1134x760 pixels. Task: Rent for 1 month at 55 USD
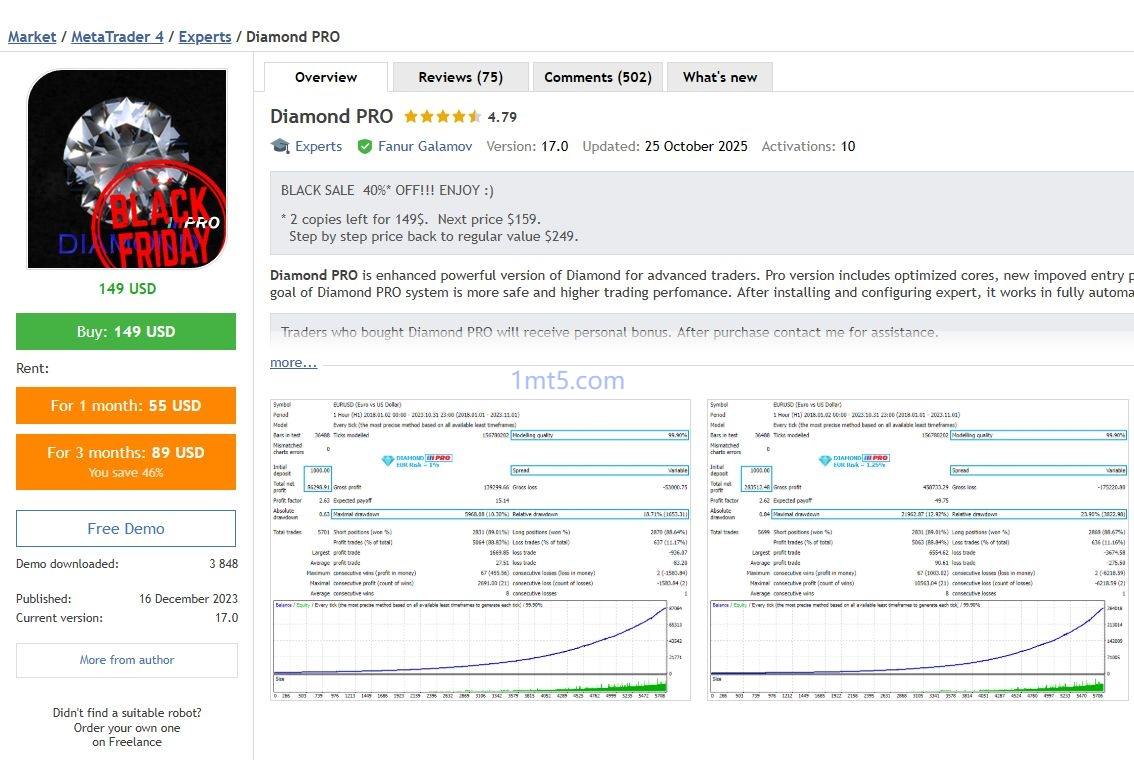click(126, 405)
